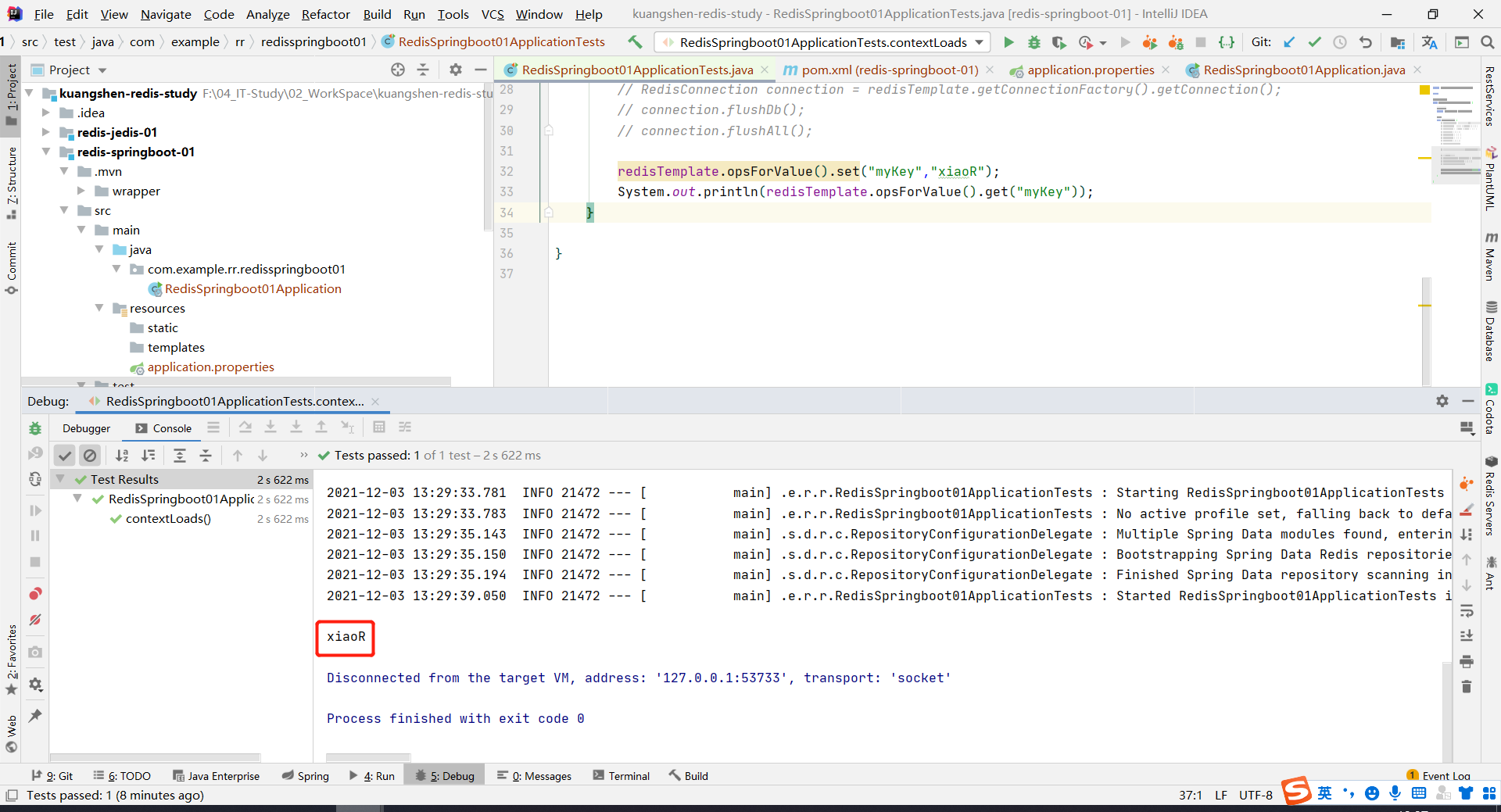The image size is (1501, 812).
Task: Open the Terminal tool window
Action: click(x=622, y=776)
